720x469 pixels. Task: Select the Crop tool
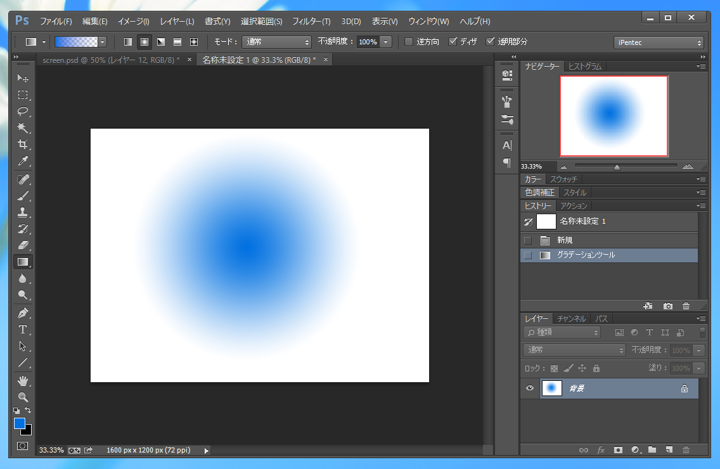coord(22,144)
